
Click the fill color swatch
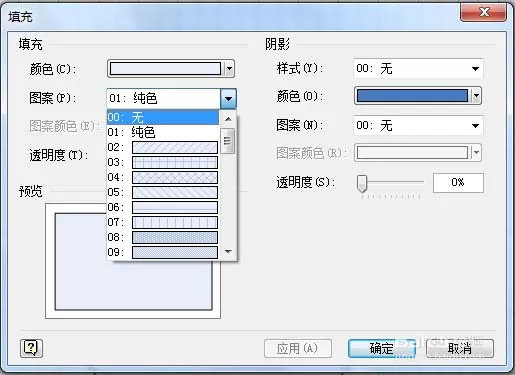click(165, 69)
